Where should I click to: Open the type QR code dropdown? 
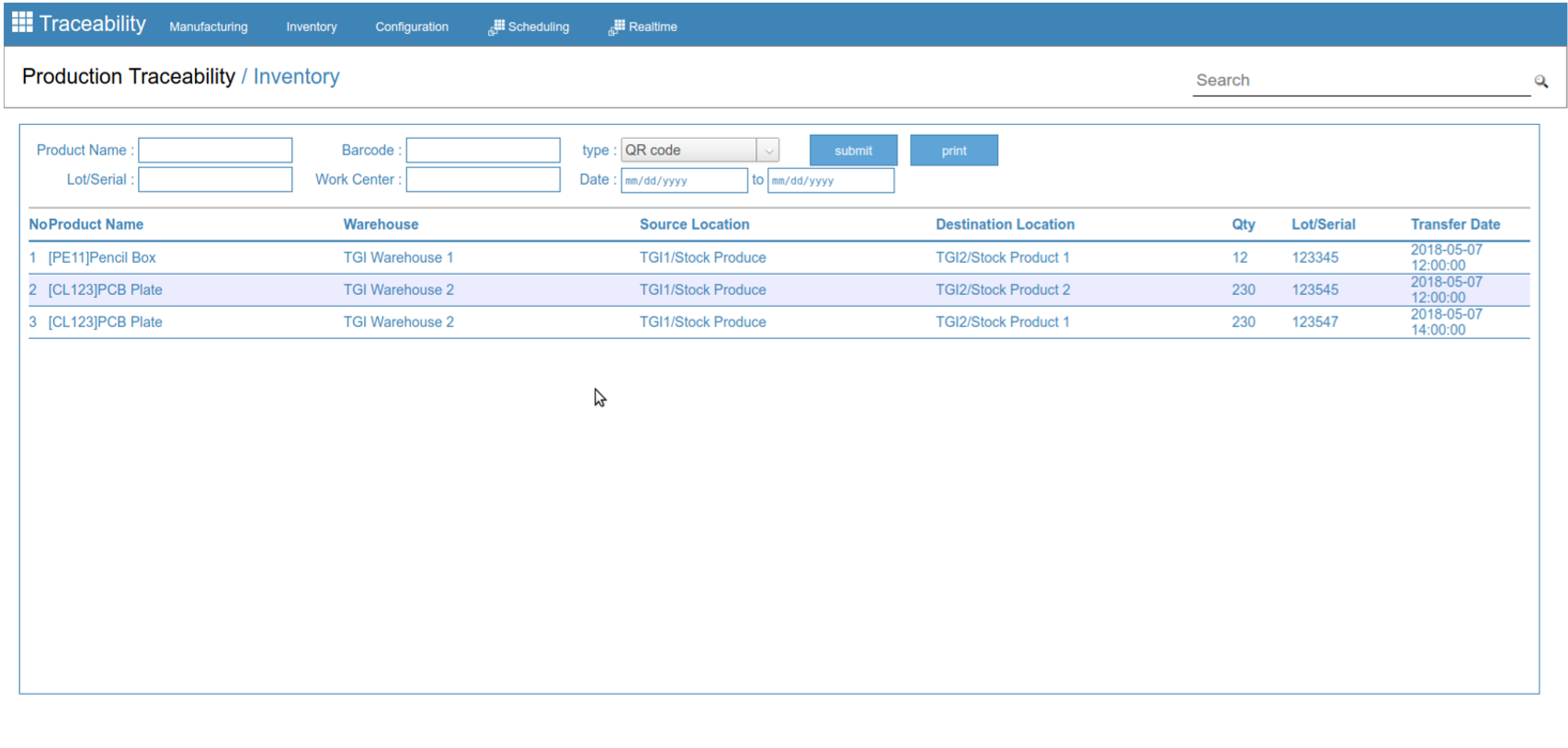coord(699,150)
